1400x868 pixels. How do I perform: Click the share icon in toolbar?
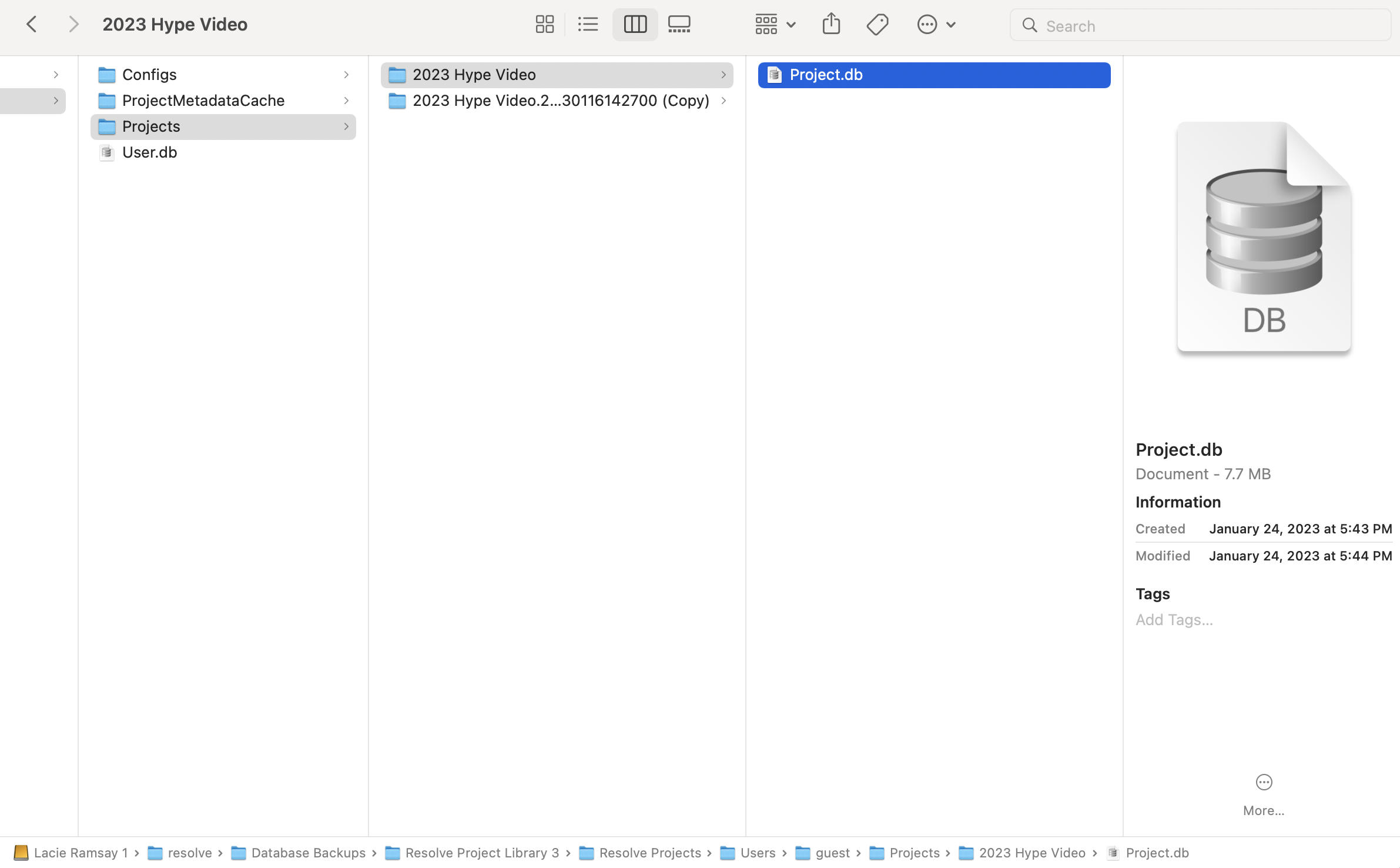coord(830,23)
